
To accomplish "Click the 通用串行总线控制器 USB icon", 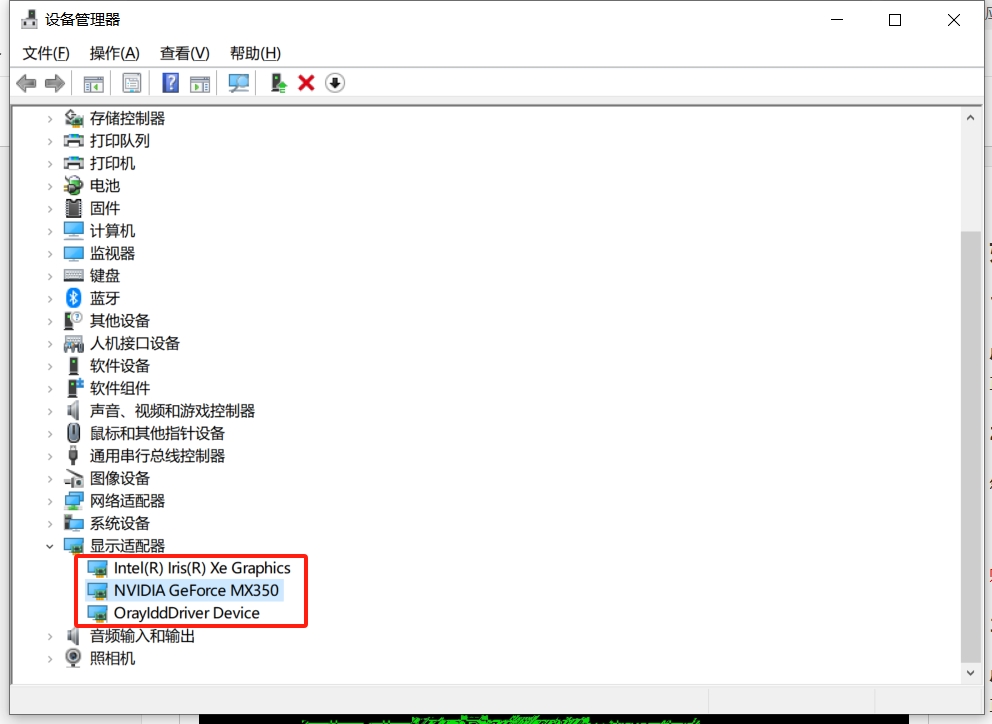I will (73, 456).
